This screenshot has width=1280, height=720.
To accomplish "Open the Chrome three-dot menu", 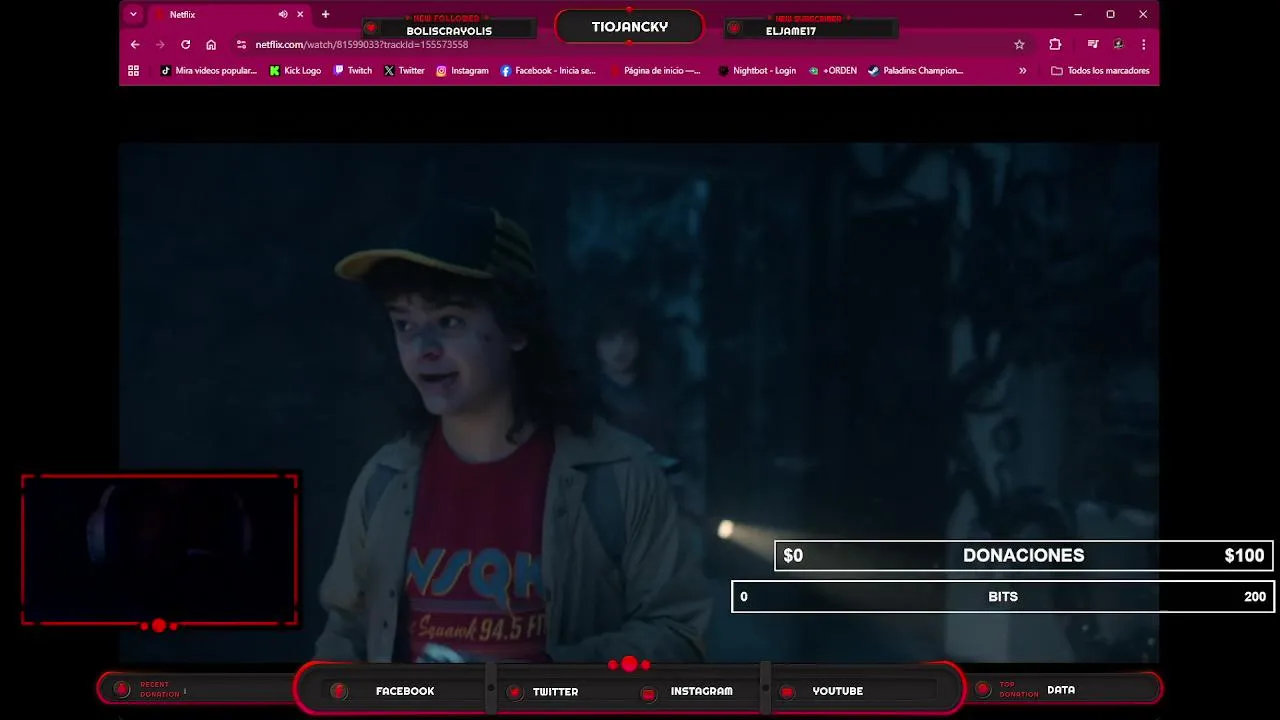I will 1143,44.
